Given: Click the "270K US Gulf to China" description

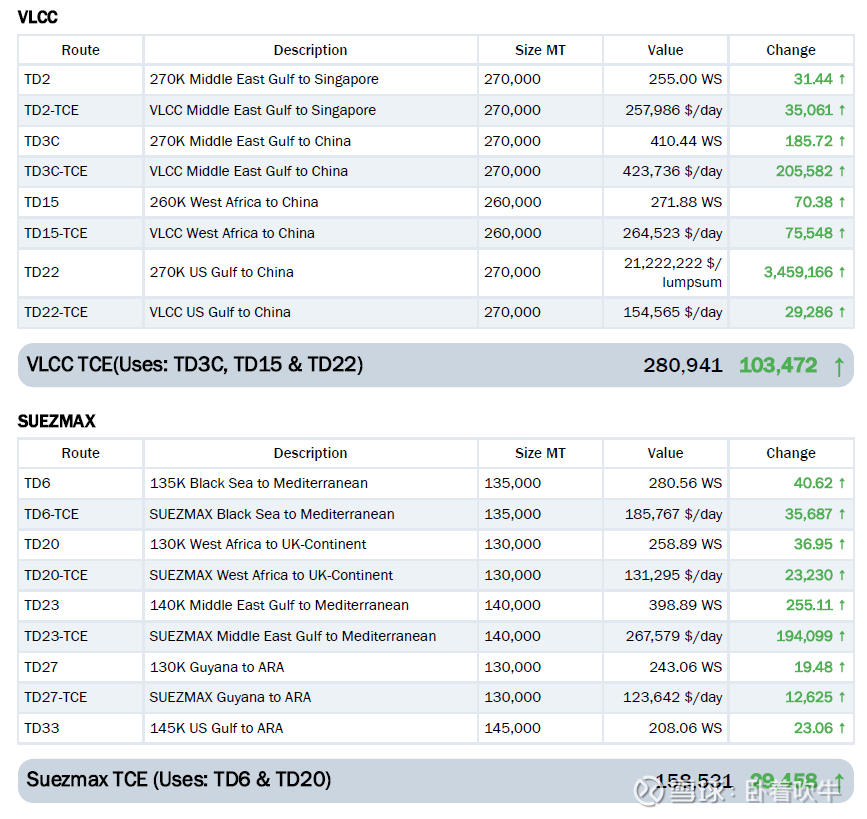Looking at the screenshot, I should coord(221,272).
